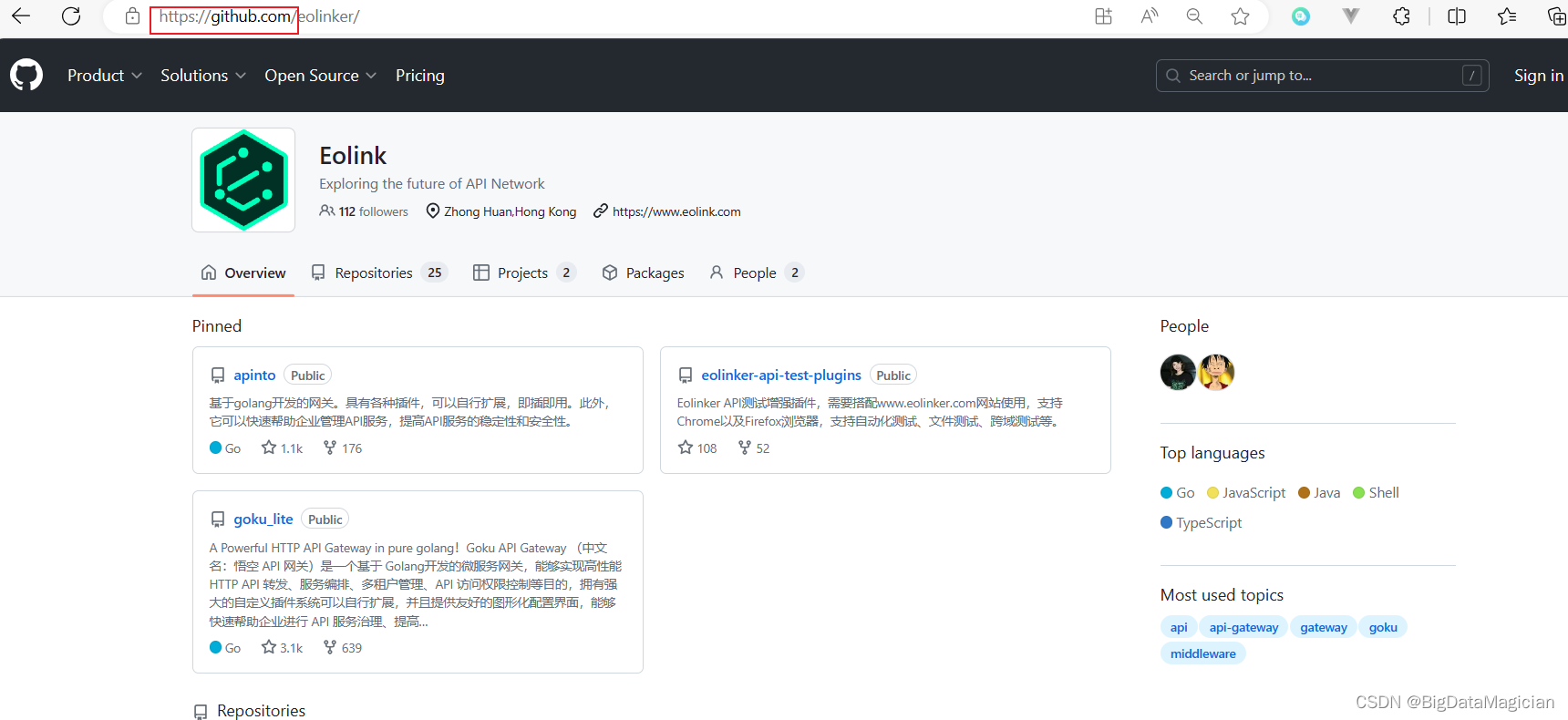Expand the Open Source dropdown menu
The width and height of the screenshot is (1568, 720).
320,76
